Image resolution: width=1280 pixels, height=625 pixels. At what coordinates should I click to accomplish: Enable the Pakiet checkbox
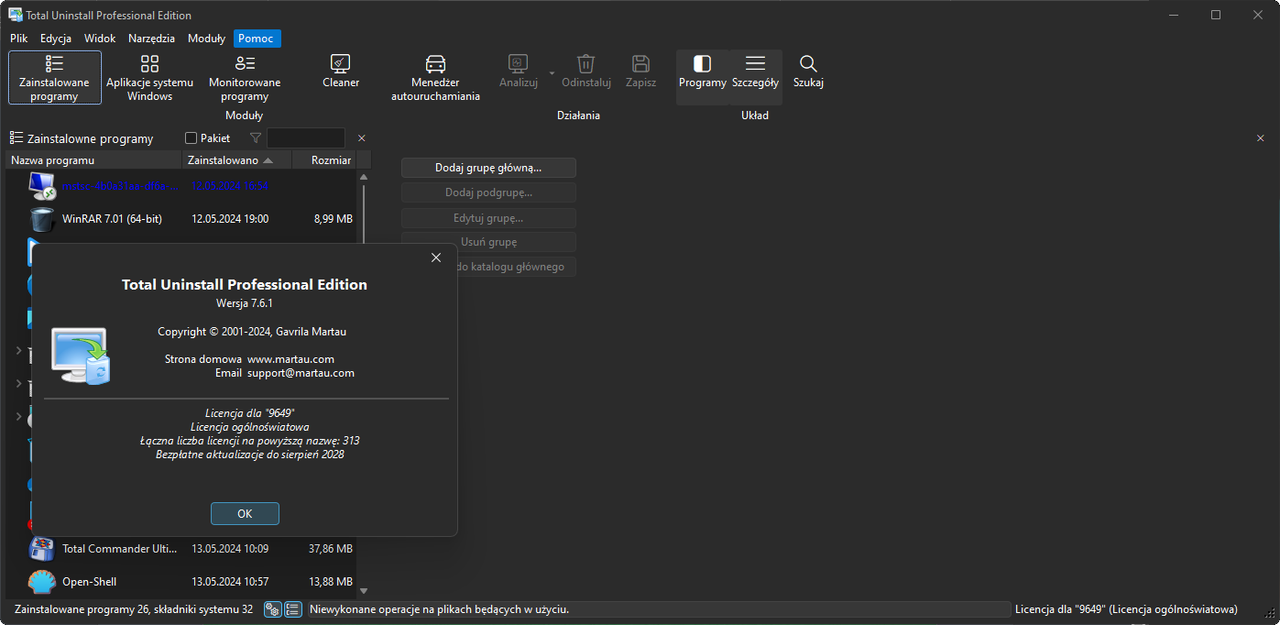point(192,138)
